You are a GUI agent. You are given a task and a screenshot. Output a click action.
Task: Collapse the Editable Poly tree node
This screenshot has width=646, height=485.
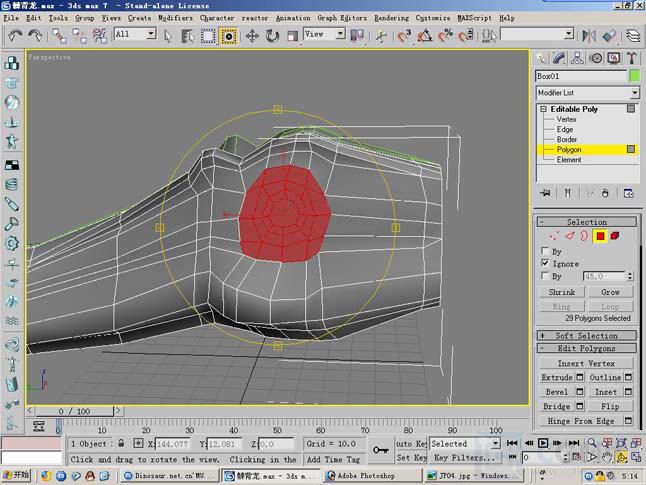tap(543, 109)
